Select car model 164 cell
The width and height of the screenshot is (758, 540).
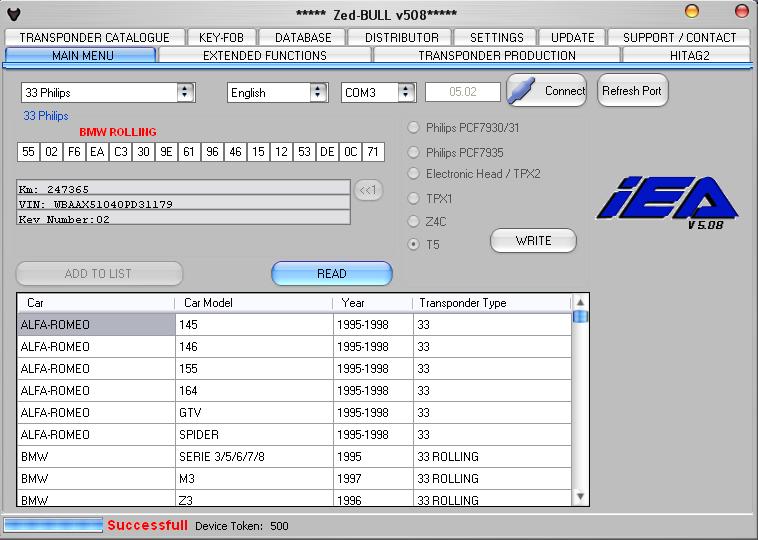[x=254, y=391]
